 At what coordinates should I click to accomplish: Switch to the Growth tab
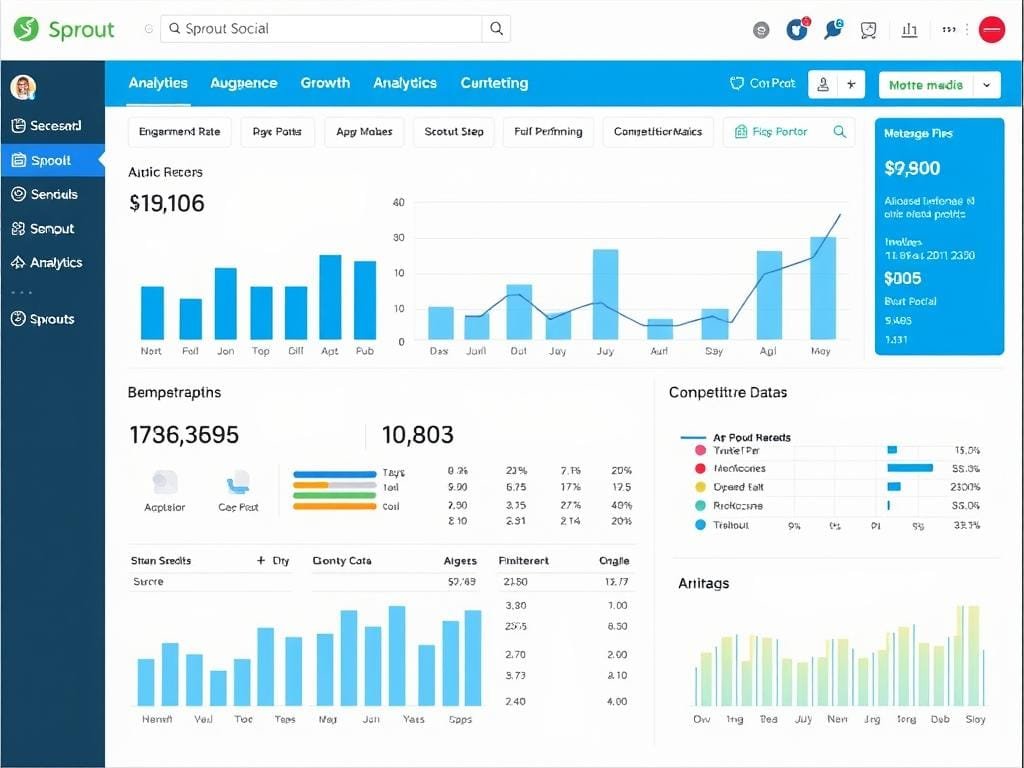(325, 83)
